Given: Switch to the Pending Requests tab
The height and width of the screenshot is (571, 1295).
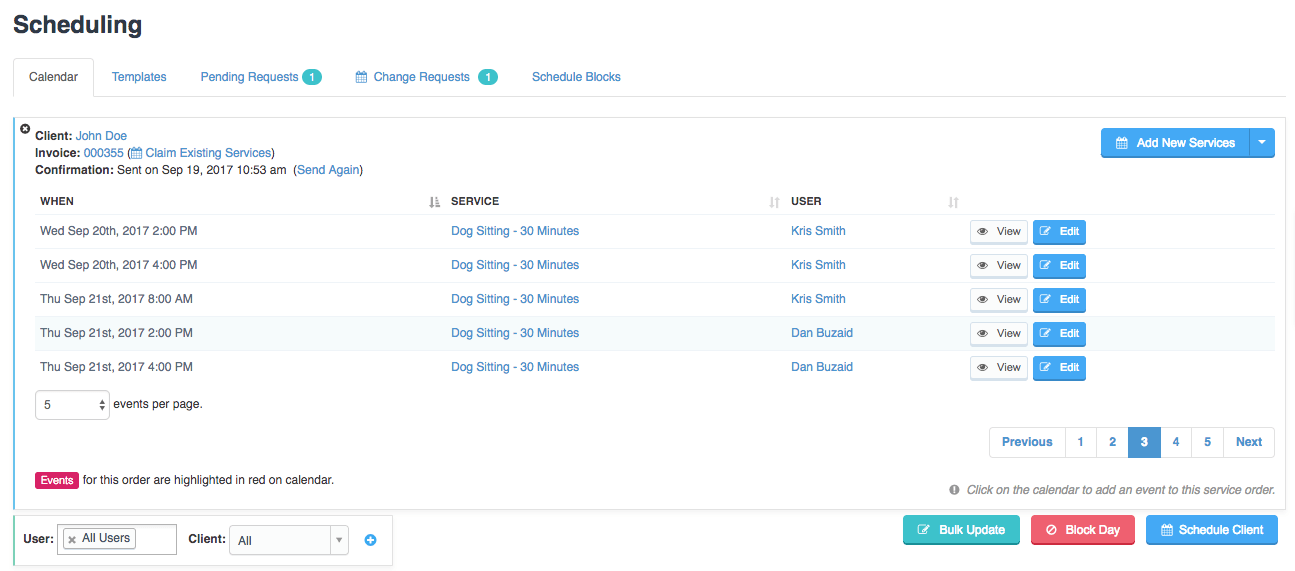Looking at the screenshot, I should [260, 77].
